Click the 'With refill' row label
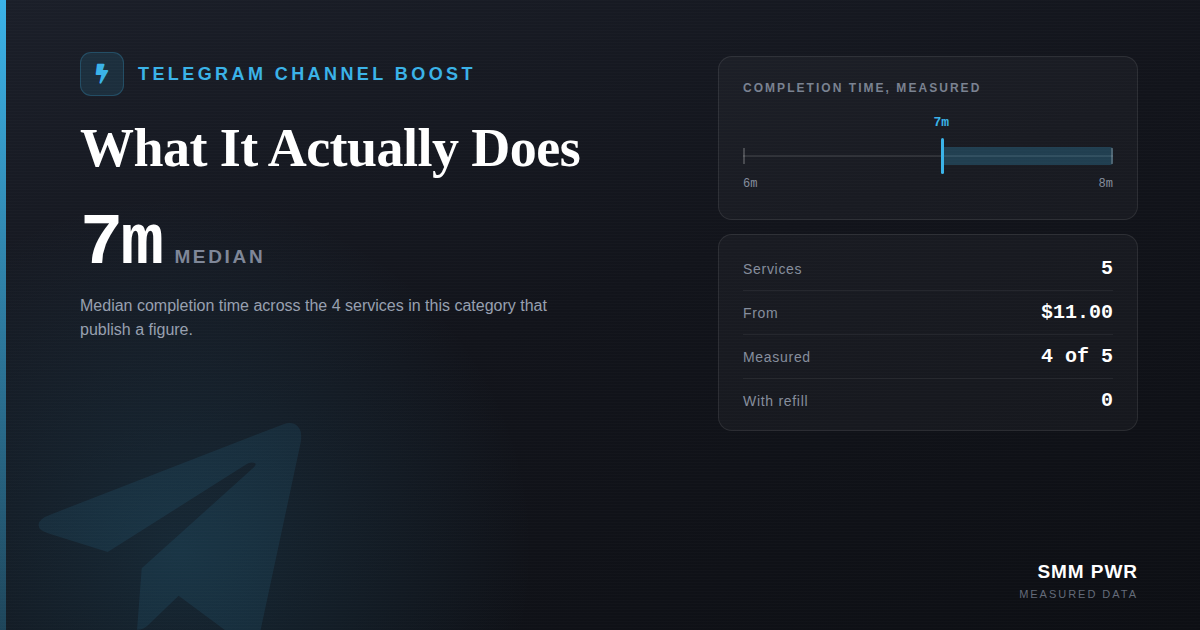This screenshot has width=1200, height=630. click(x=775, y=401)
